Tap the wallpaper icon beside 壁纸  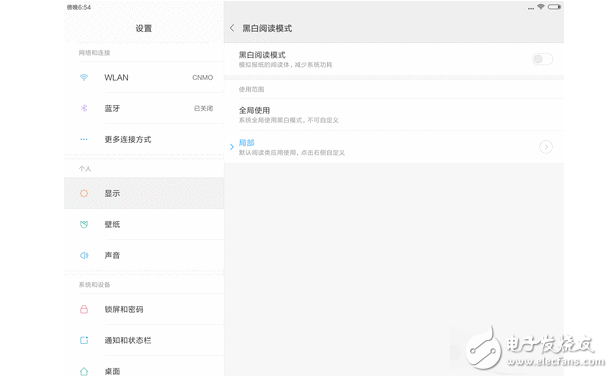(x=84, y=224)
